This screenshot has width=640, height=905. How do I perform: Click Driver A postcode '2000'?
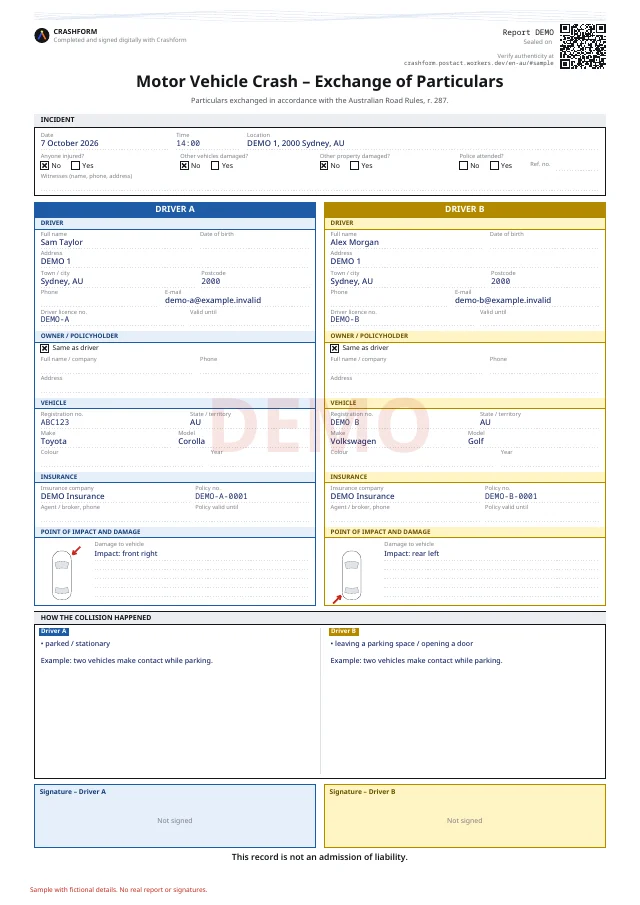pyautogui.click(x=211, y=281)
